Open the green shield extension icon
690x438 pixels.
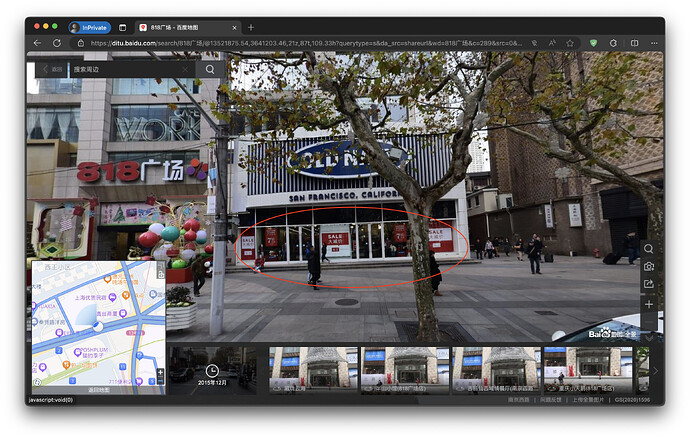pyautogui.click(x=593, y=43)
